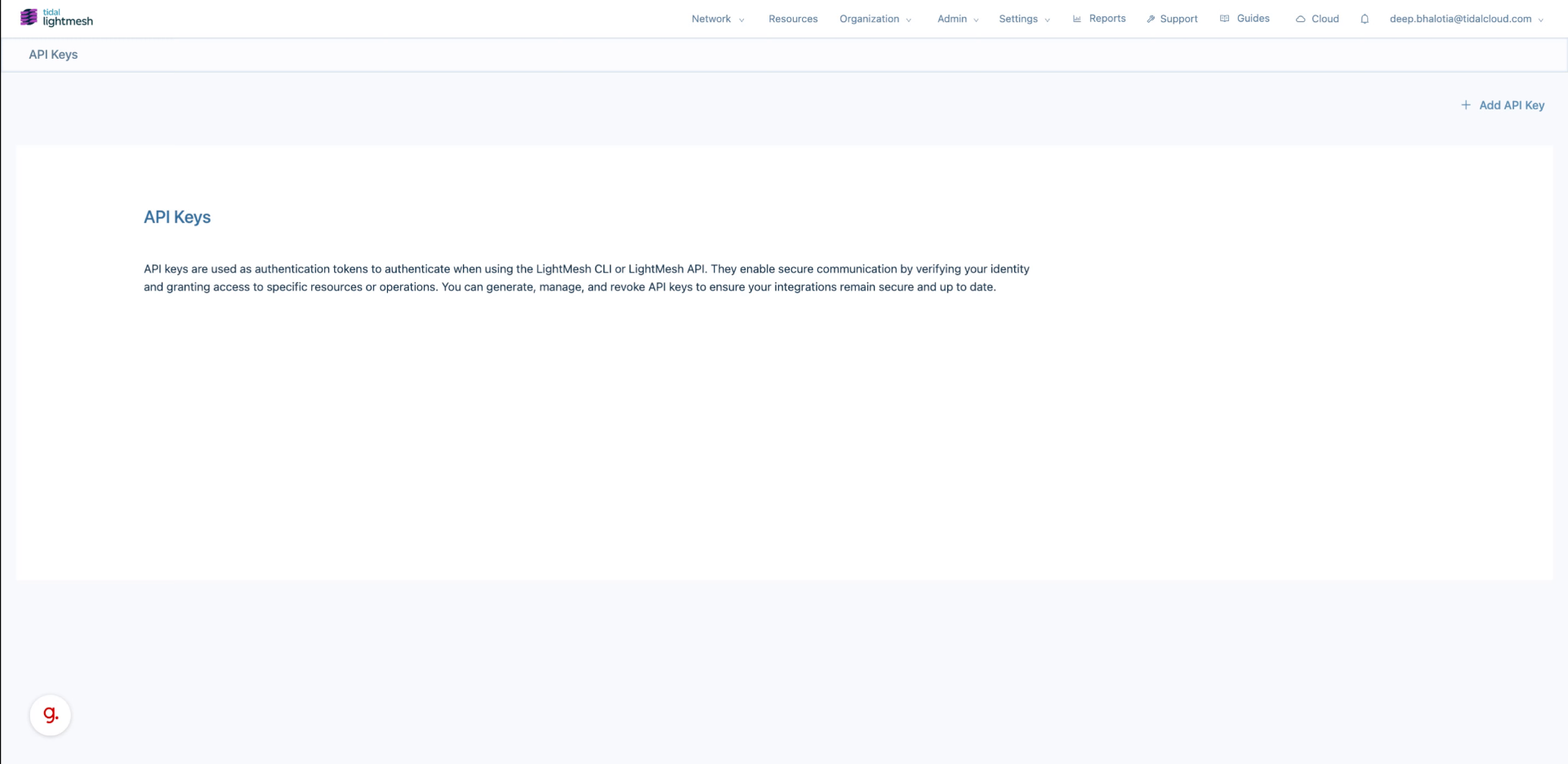This screenshot has height=764, width=1568.
Task: Open the deep.bhalotia@tidalcloud.com account menu
Action: coord(1466,19)
